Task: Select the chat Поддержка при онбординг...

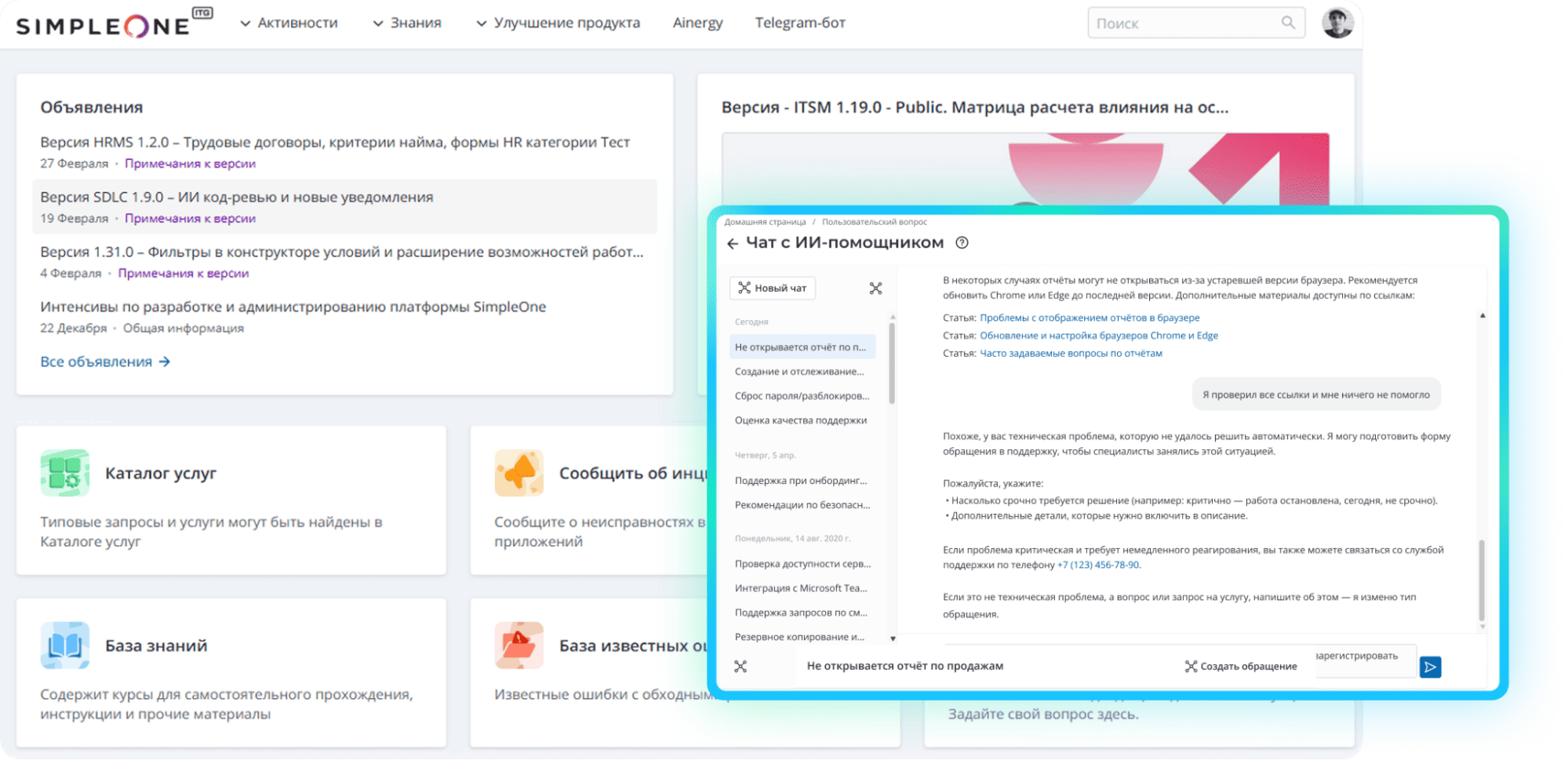Action: point(802,481)
